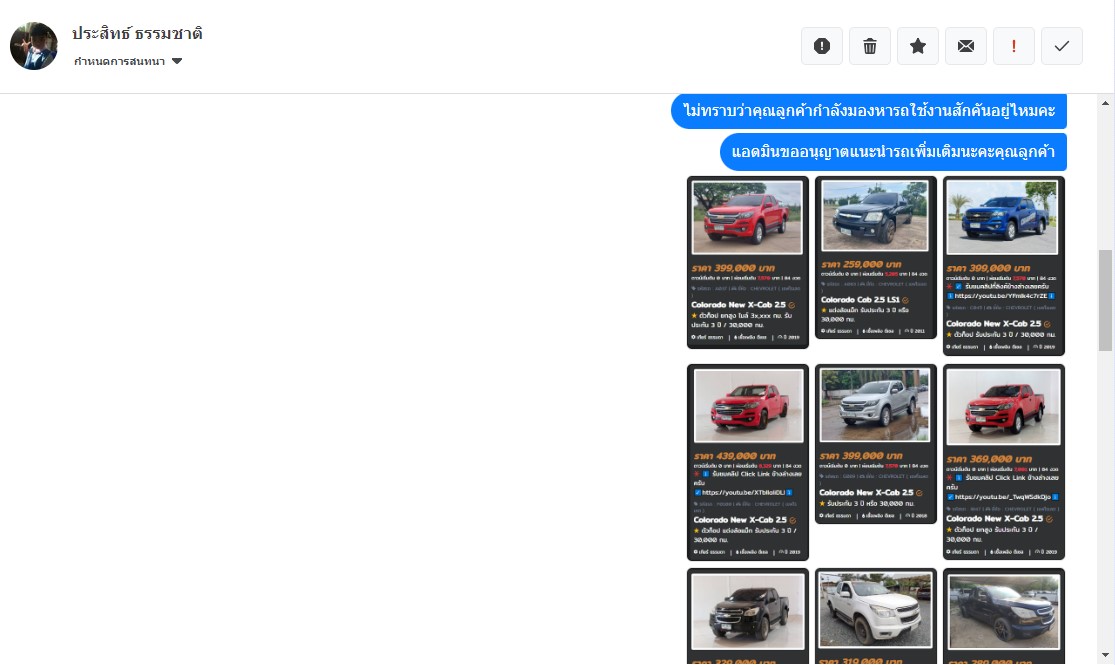The height and width of the screenshot is (665, 1115).
Task: Star this conversation
Action: click(x=918, y=46)
